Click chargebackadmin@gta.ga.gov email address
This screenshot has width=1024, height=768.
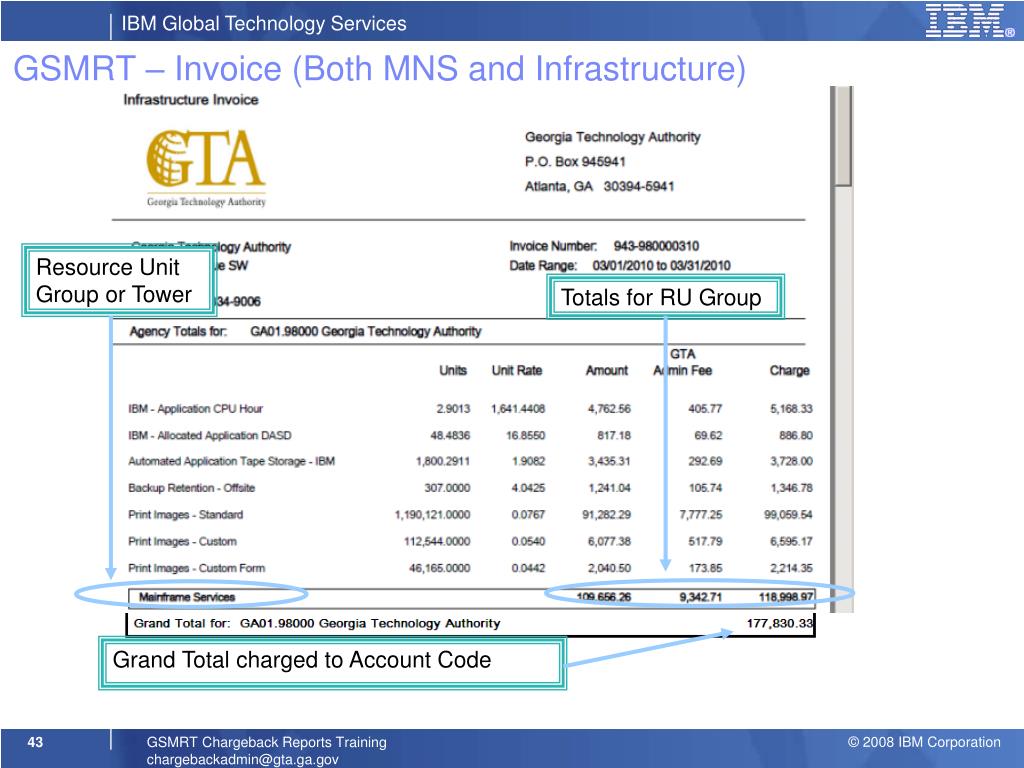coord(242,760)
